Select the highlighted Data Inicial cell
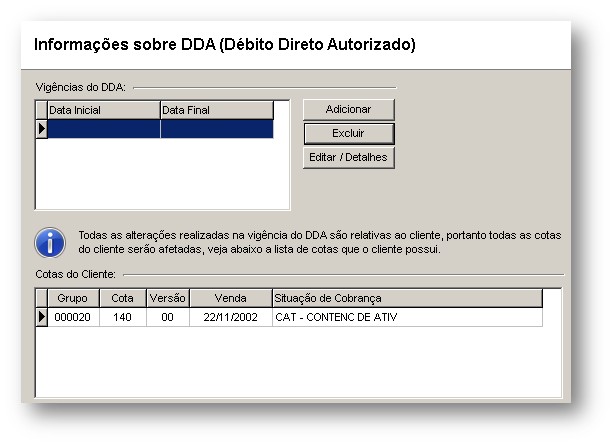Image resolution: width=613 pixels, height=445 pixels. [x=104, y=129]
